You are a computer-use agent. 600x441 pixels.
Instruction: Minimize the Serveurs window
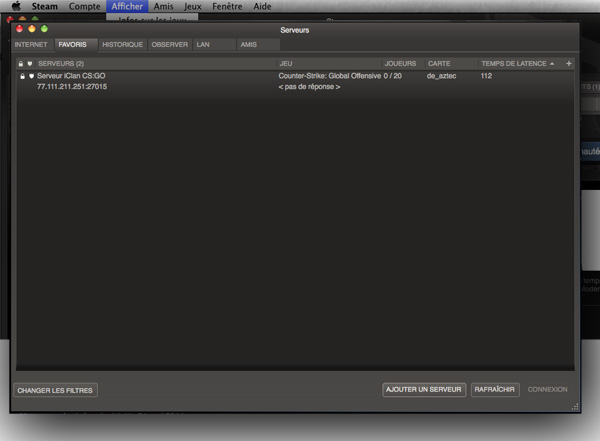pyautogui.click(x=32, y=29)
